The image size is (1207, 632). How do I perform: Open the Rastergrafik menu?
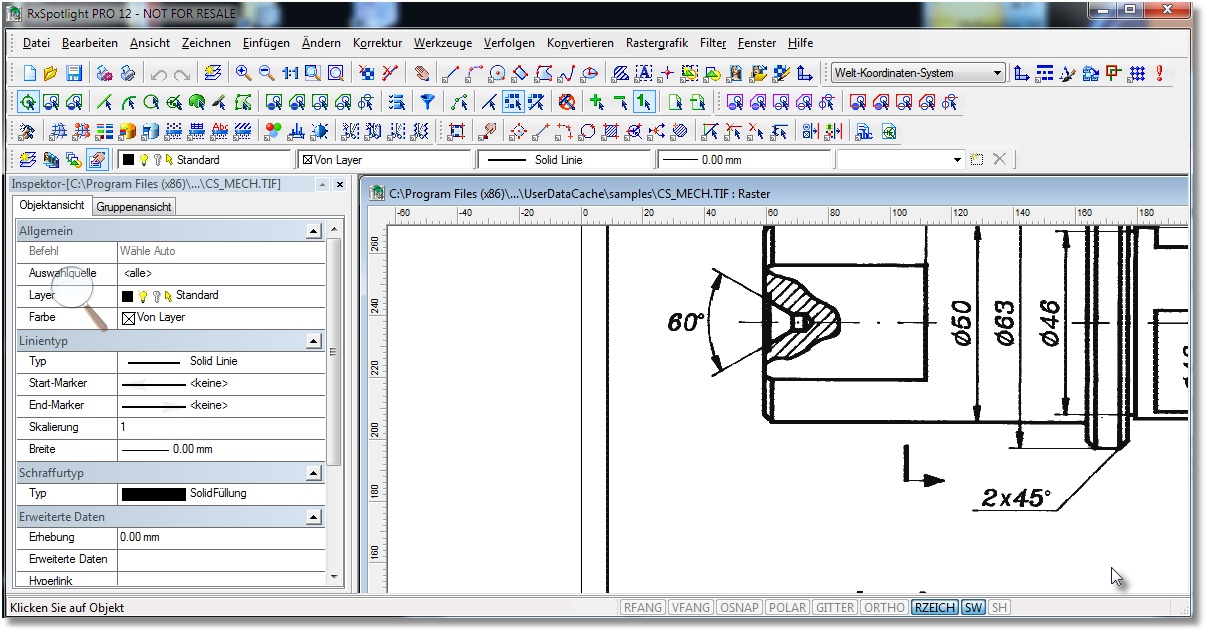(657, 43)
